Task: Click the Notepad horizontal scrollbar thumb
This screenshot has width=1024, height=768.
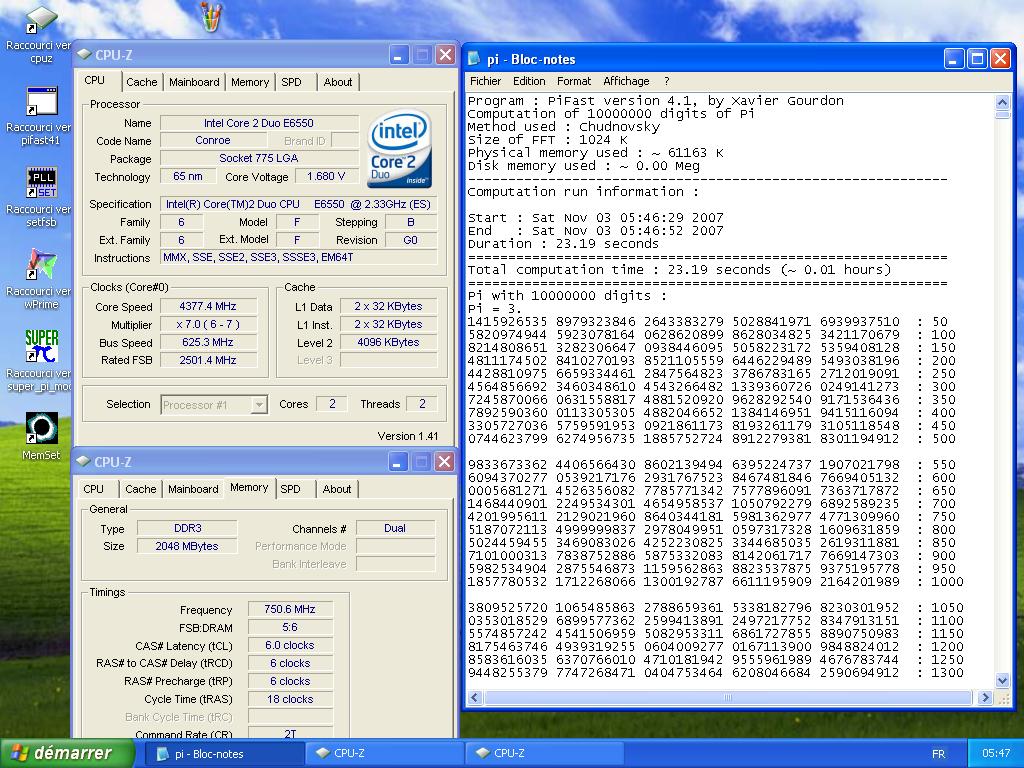Action: pyautogui.click(x=728, y=697)
